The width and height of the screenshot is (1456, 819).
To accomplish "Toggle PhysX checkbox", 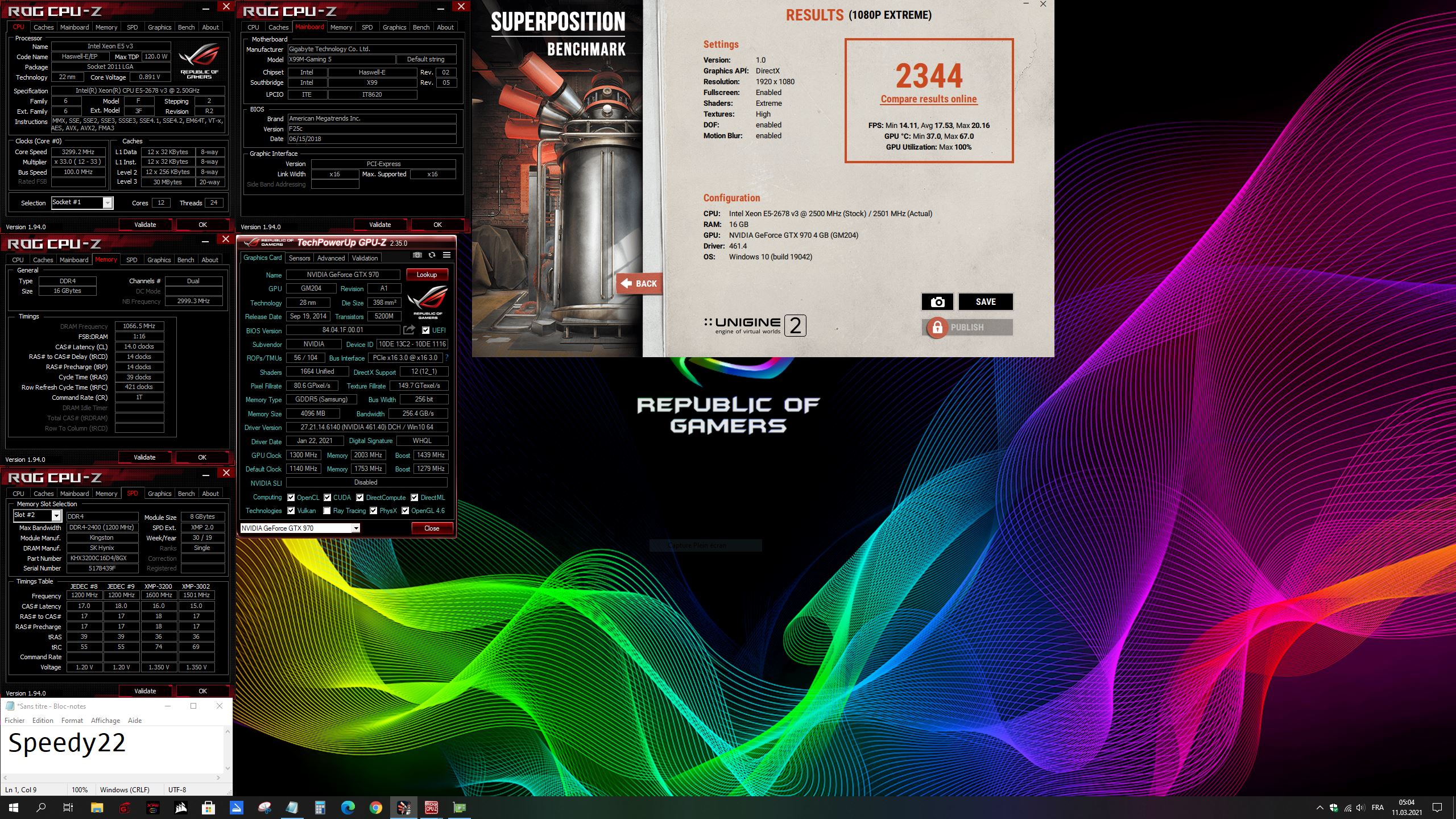I will [x=373, y=511].
